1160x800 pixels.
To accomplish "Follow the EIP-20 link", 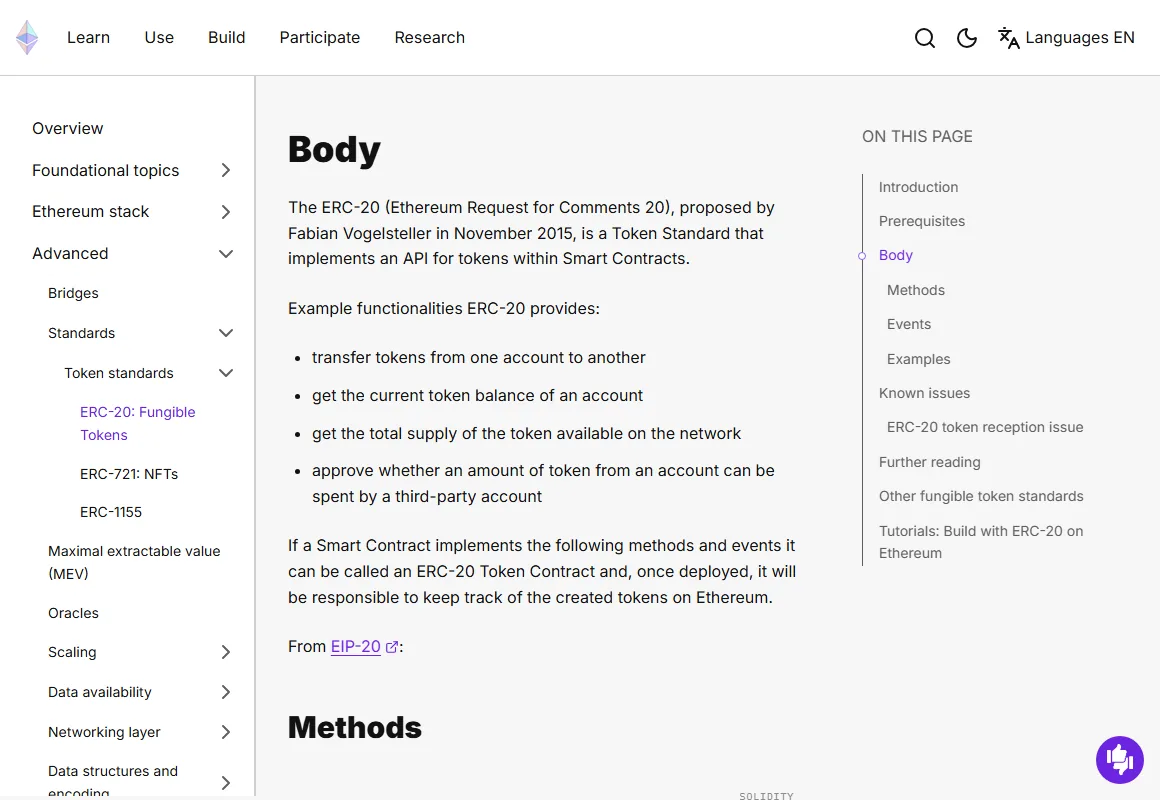I will point(355,647).
